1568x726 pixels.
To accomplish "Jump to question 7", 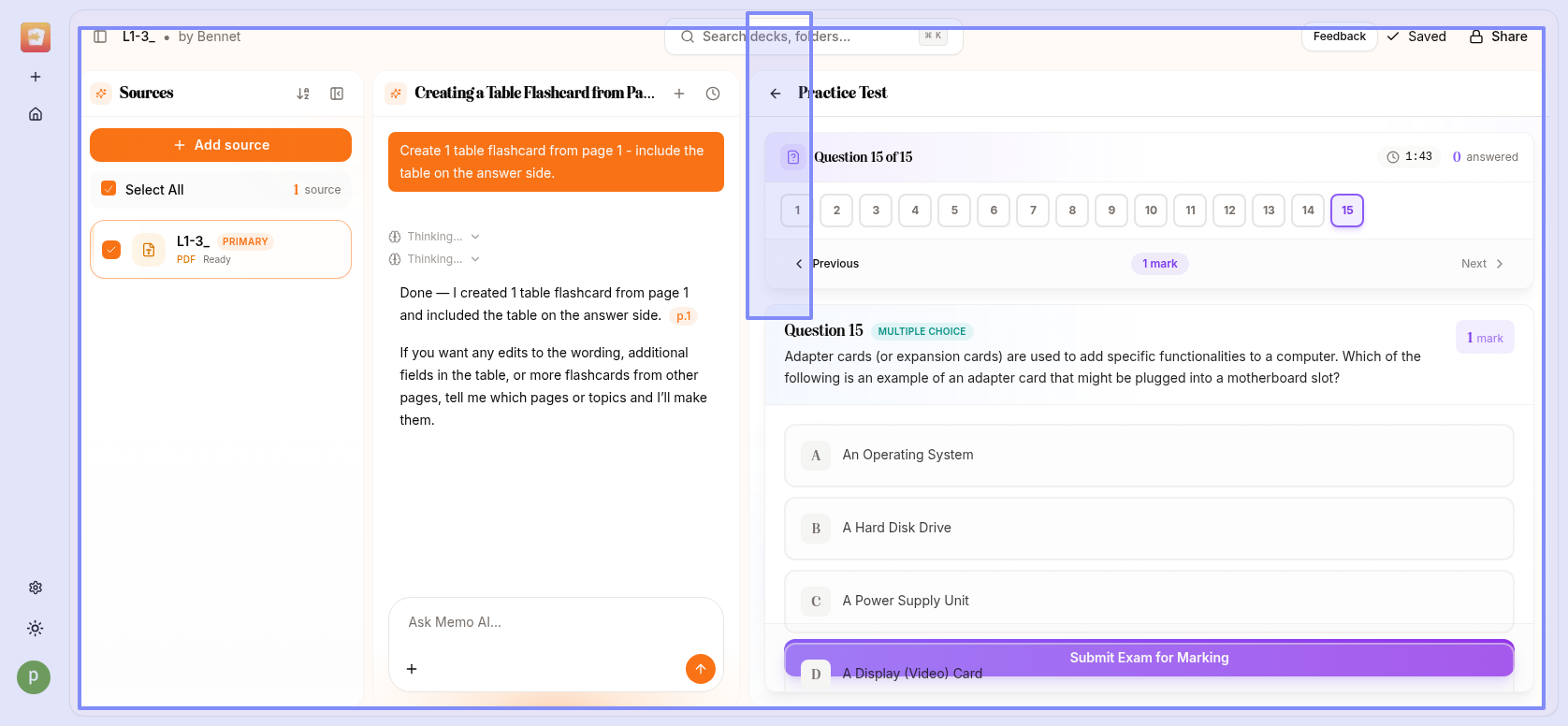I will pyautogui.click(x=1033, y=211).
